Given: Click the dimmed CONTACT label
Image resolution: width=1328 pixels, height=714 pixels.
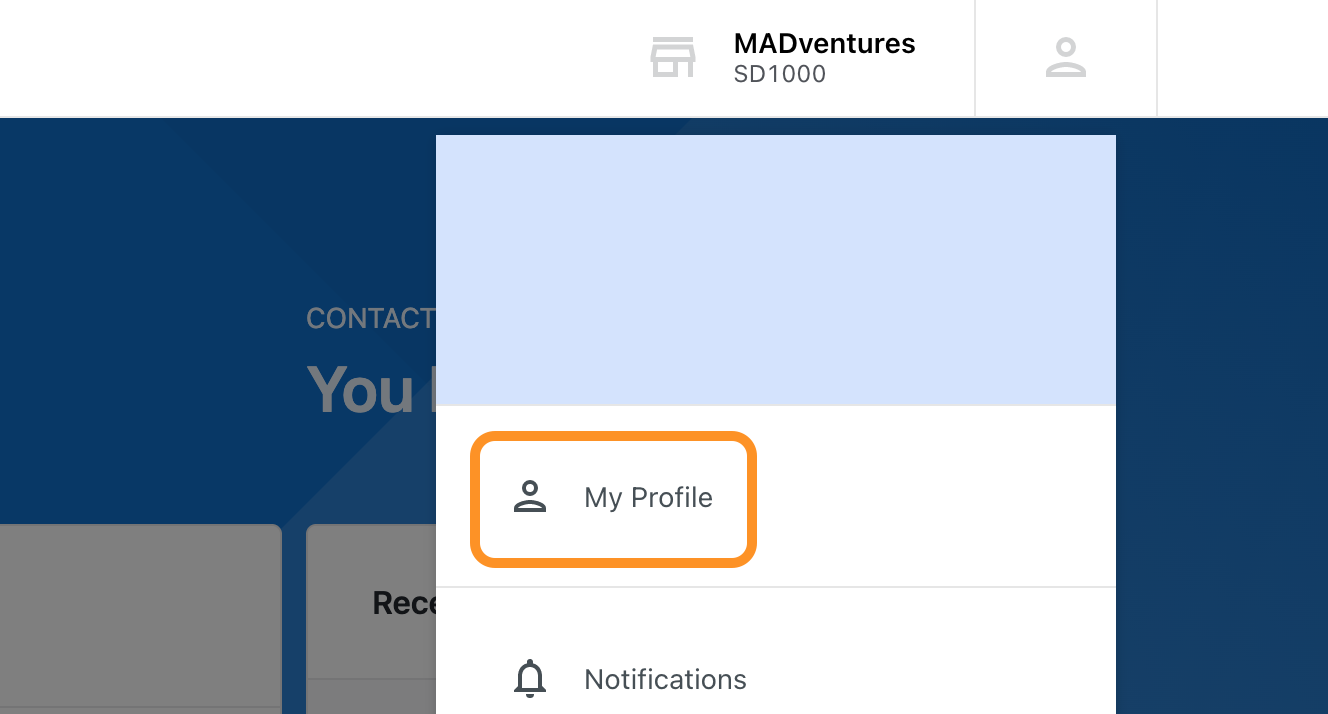Looking at the screenshot, I should [370, 319].
